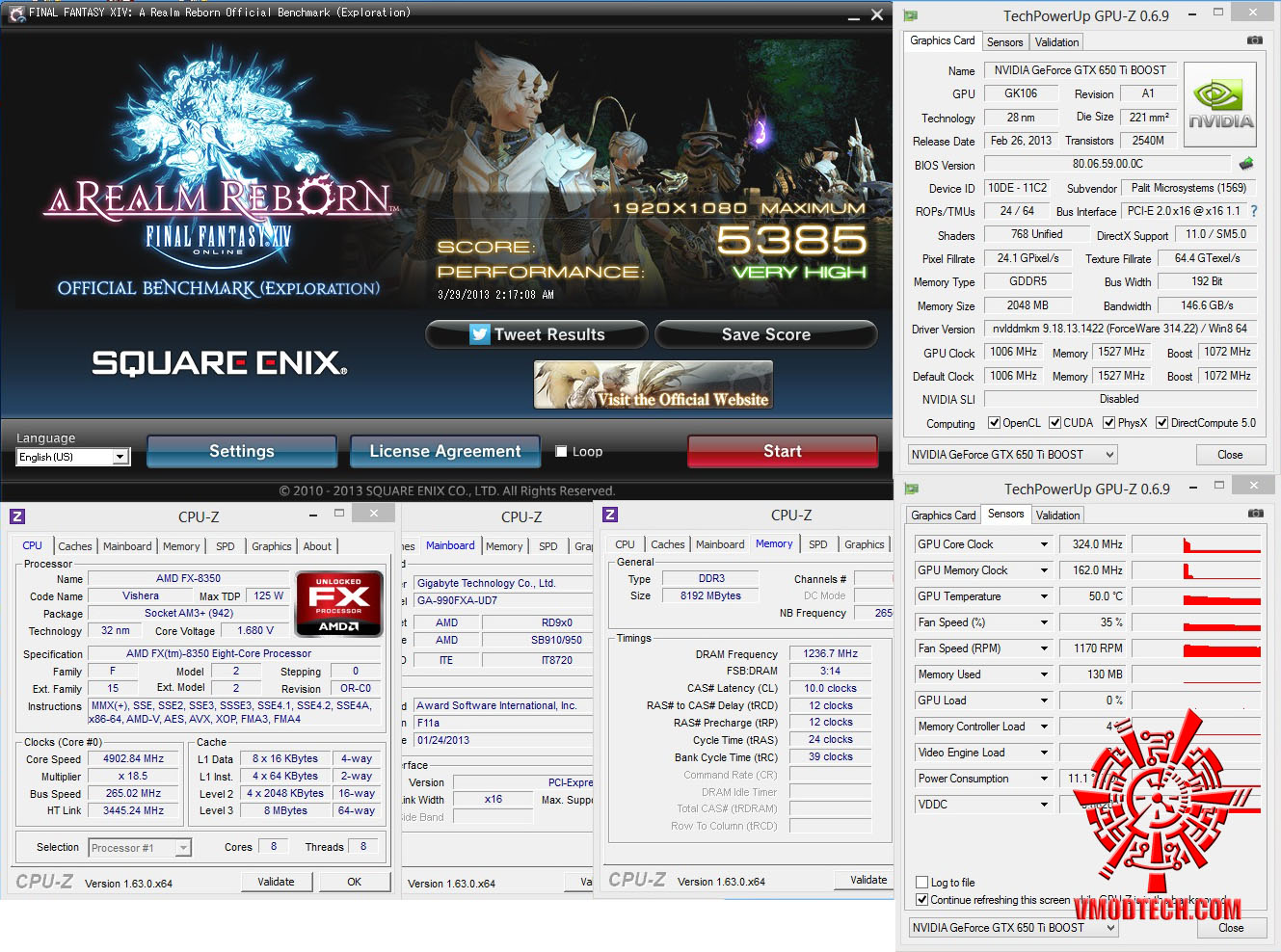Click the benchmark score value 5385

click(792, 241)
